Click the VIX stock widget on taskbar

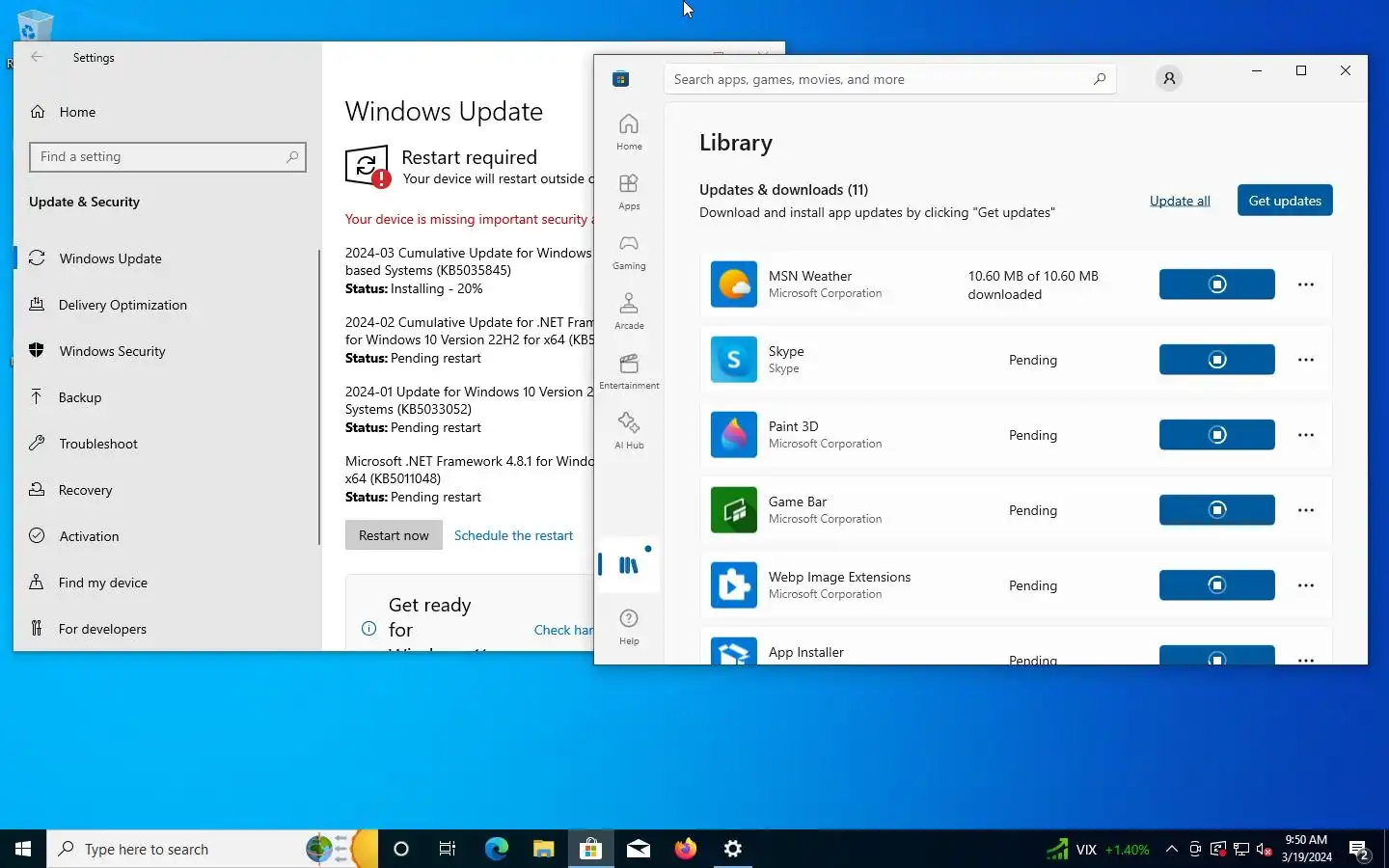point(1098,850)
